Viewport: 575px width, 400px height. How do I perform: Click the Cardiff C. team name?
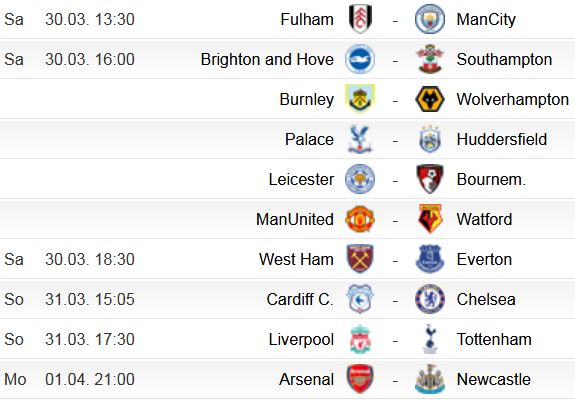tap(300, 299)
